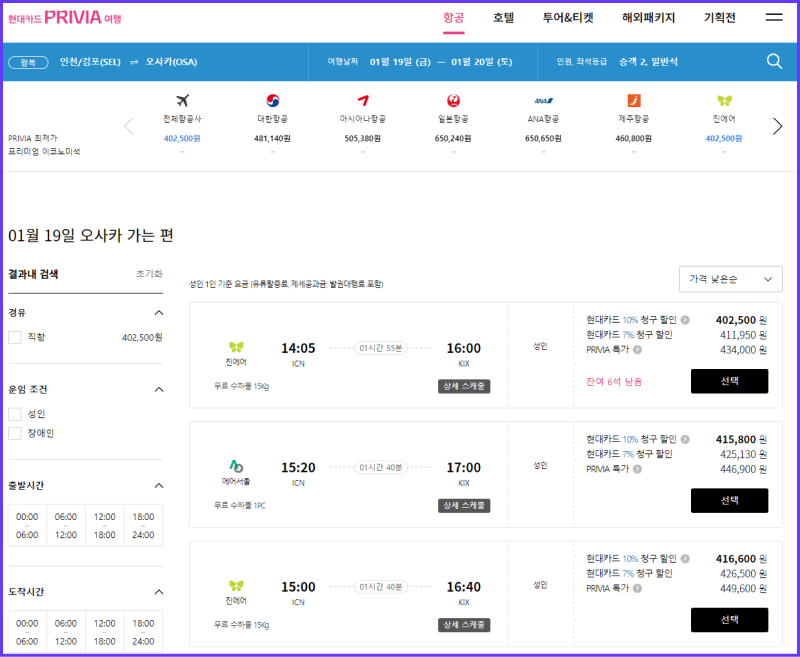This screenshot has width=800, height=657.
Task: Collapse the 운임 조건 filter section
Action: pyautogui.click(x=159, y=390)
